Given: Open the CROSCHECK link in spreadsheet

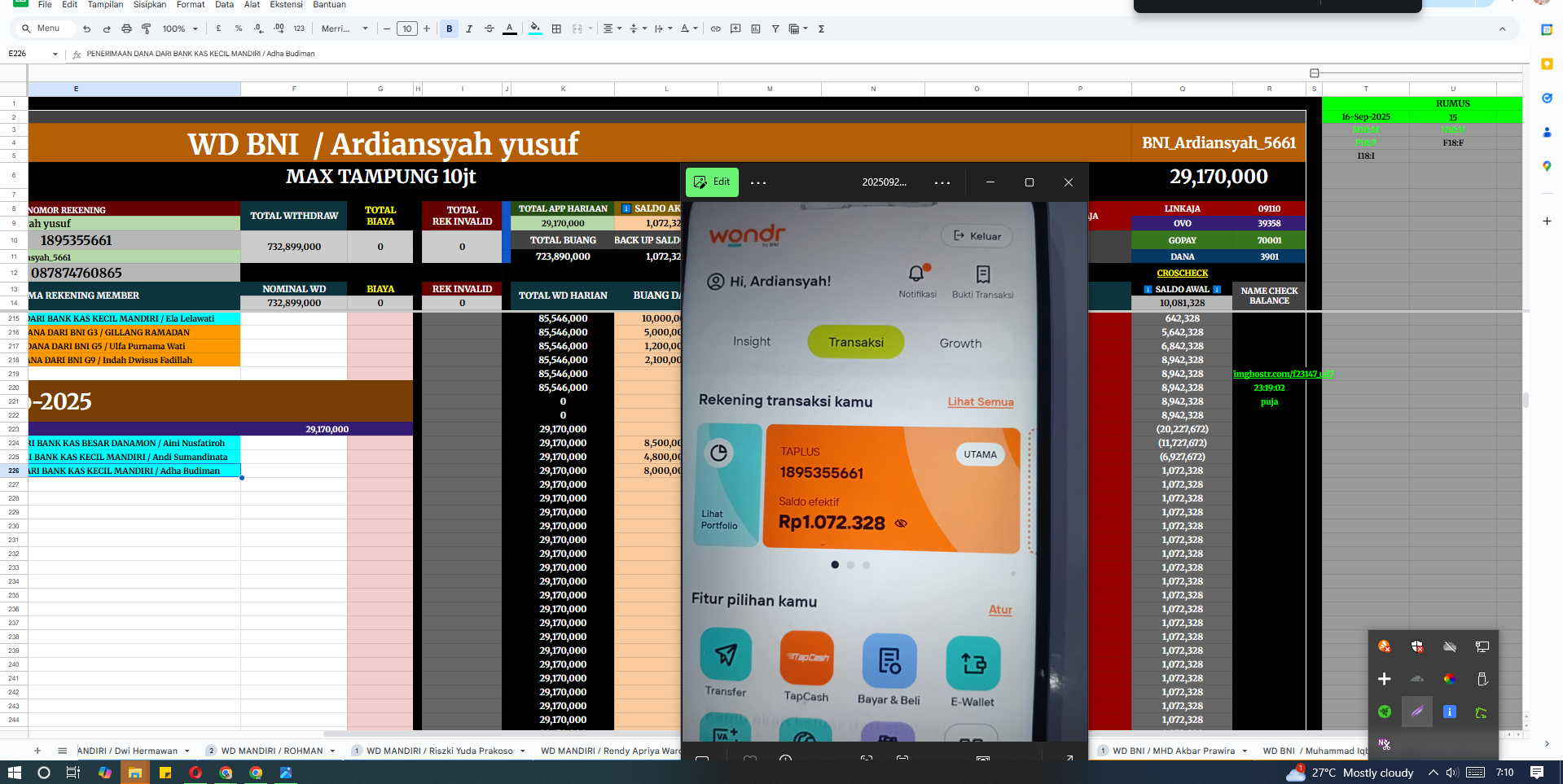Looking at the screenshot, I should click(x=1182, y=274).
